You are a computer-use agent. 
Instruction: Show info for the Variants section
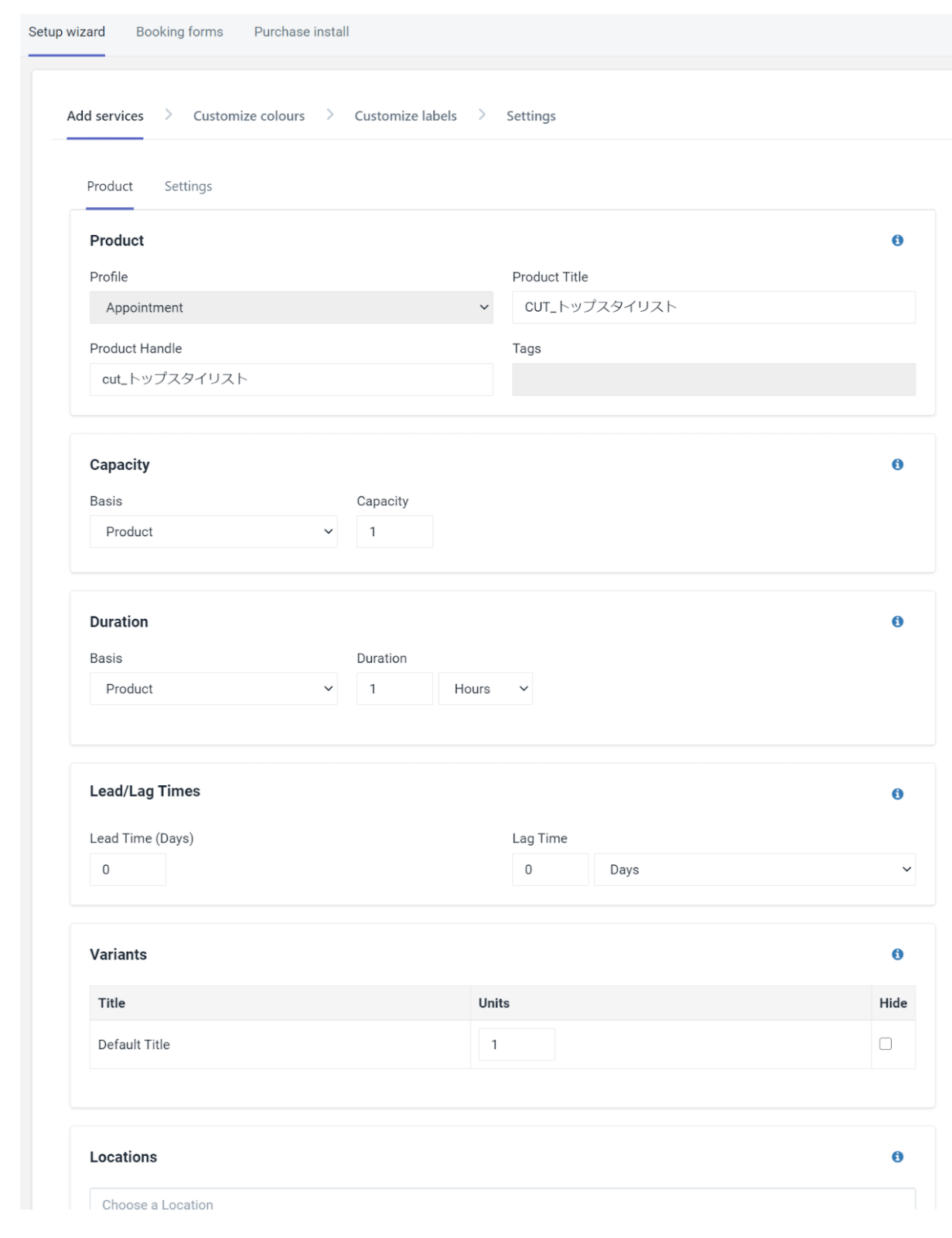[x=897, y=954]
